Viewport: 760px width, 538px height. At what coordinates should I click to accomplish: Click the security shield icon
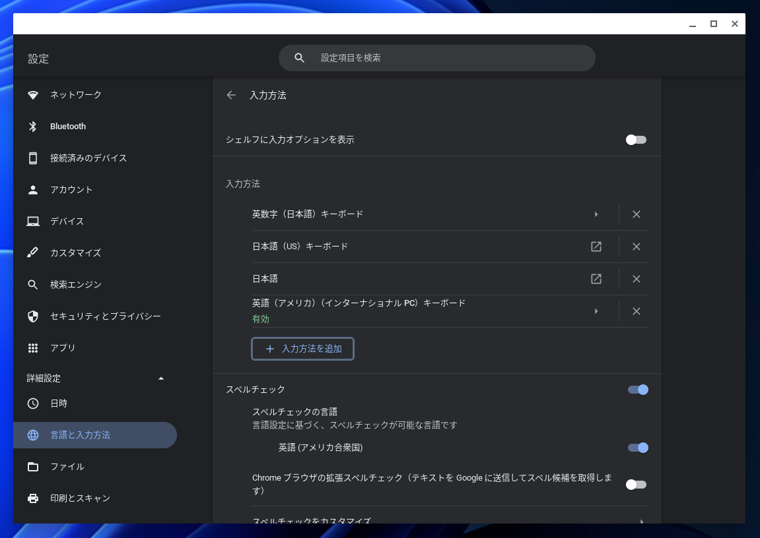tap(33, 316)
